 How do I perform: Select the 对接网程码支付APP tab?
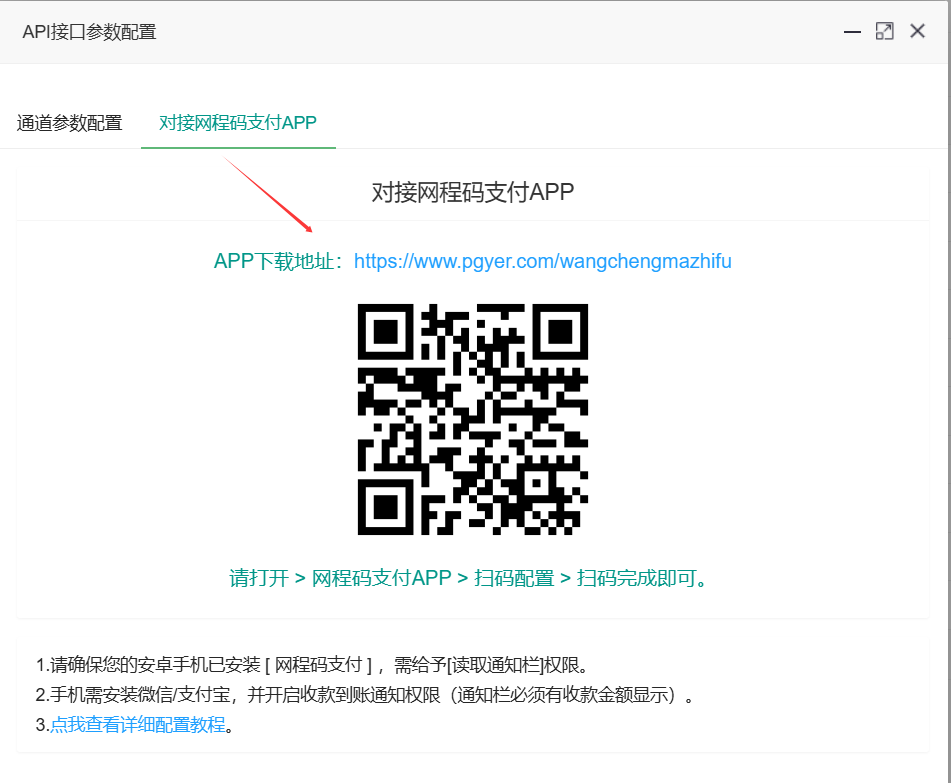238,123
